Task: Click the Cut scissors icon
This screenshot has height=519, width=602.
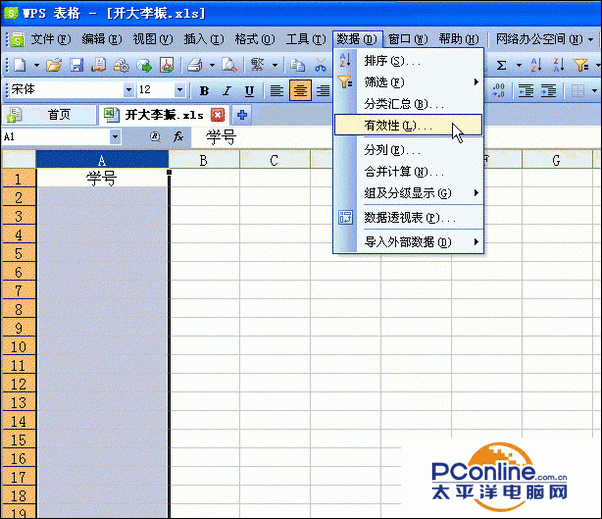Action: (x=320, y=65)
